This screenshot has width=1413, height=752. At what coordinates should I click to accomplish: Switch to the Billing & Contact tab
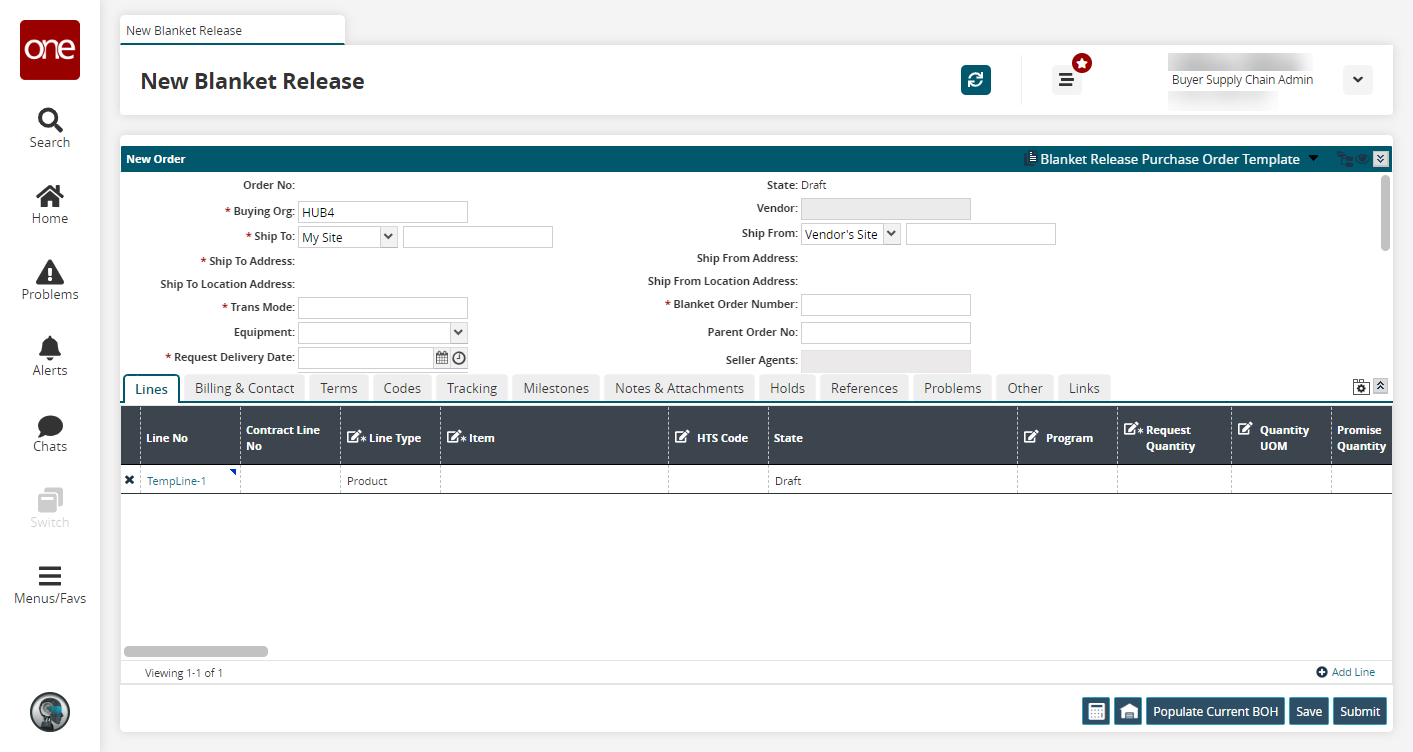[244, 388]
